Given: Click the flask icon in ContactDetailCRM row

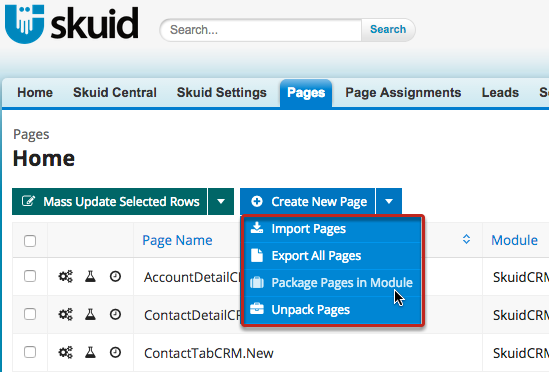Looking at the screenshot, I should pos(90,314).
